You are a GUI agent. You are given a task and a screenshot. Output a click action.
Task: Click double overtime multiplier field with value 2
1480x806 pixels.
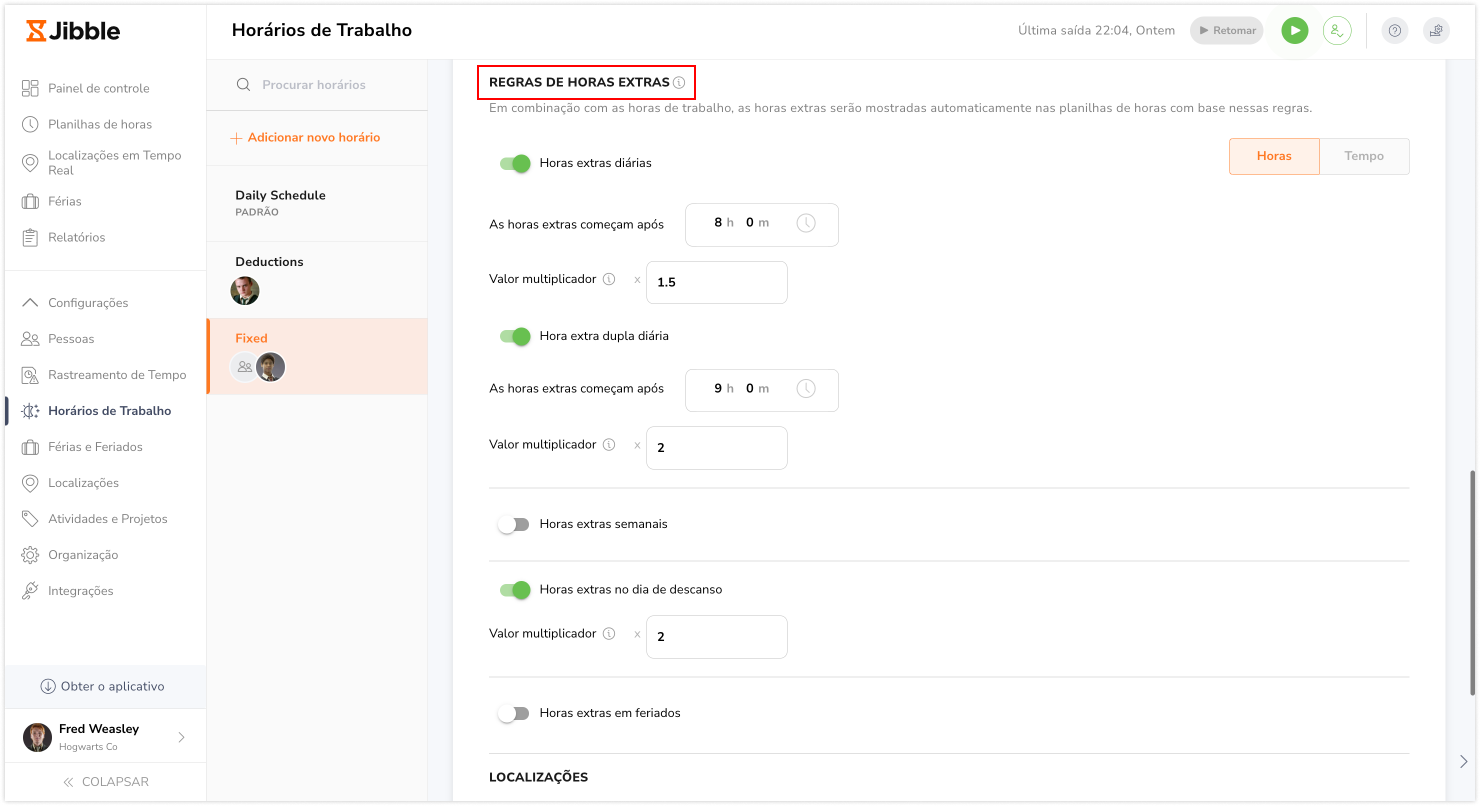coord(717,448)
